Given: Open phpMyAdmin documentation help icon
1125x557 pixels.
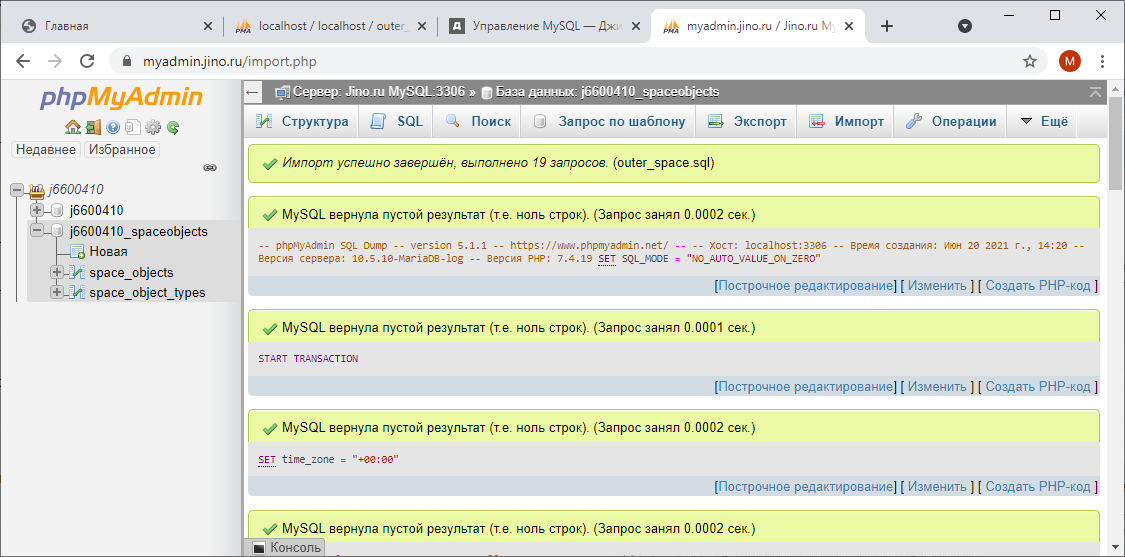Looking at the screenshot, I should click(113, 127).
